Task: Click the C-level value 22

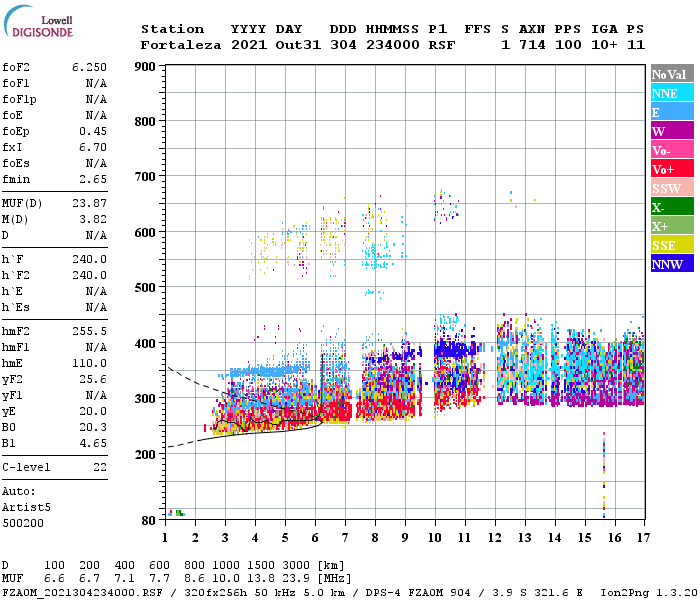Action: (100, 467)
